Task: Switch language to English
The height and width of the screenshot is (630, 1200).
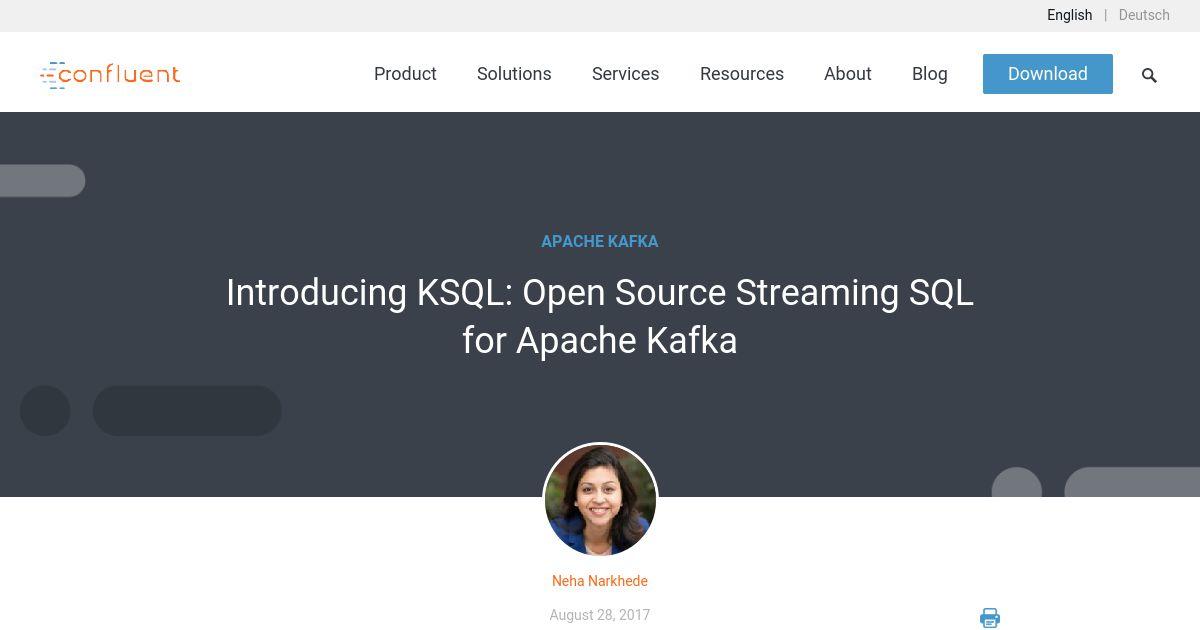Action: [x=1069, y=15]
